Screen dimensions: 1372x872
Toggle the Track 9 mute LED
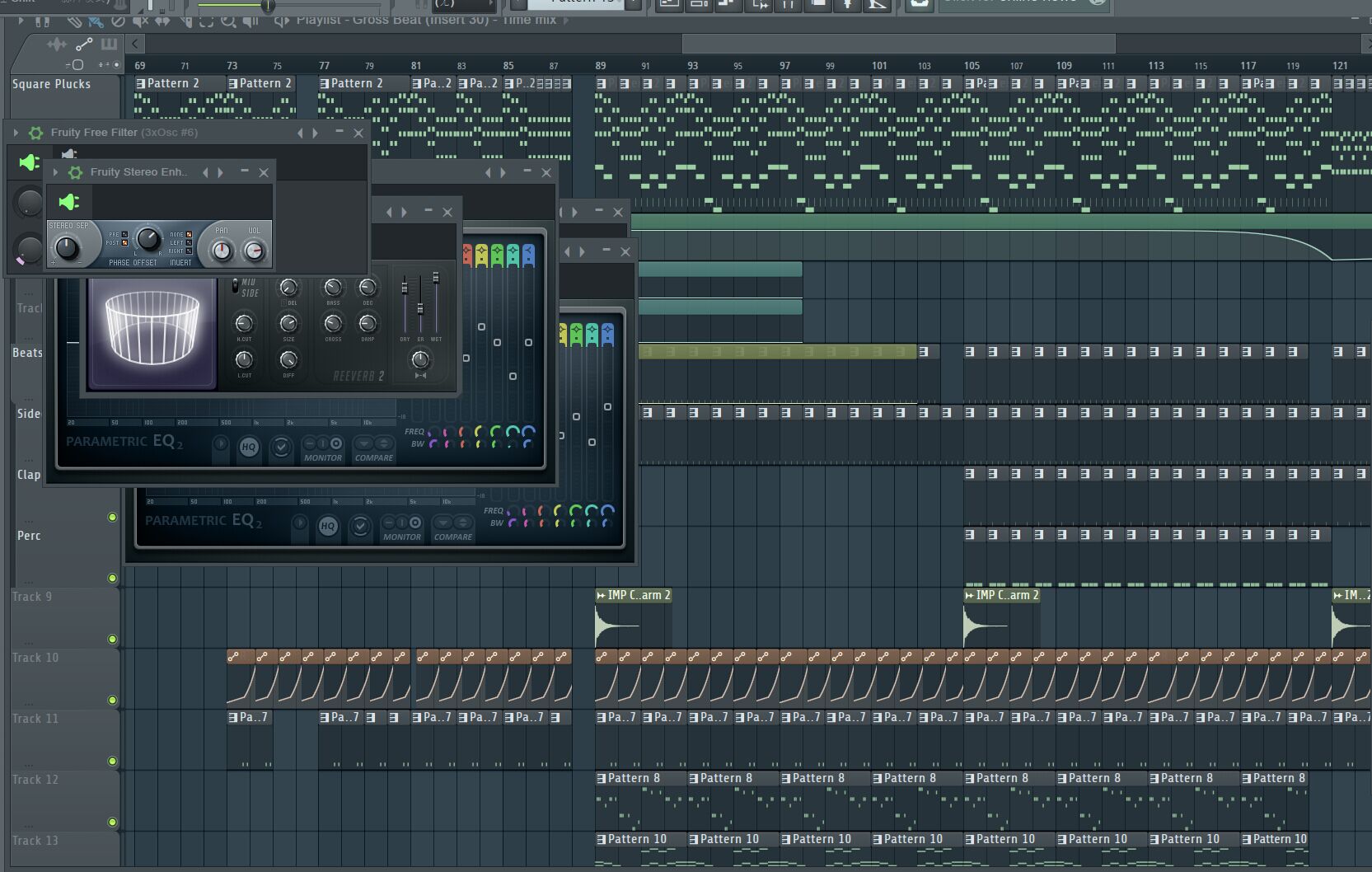pos(112,640)
